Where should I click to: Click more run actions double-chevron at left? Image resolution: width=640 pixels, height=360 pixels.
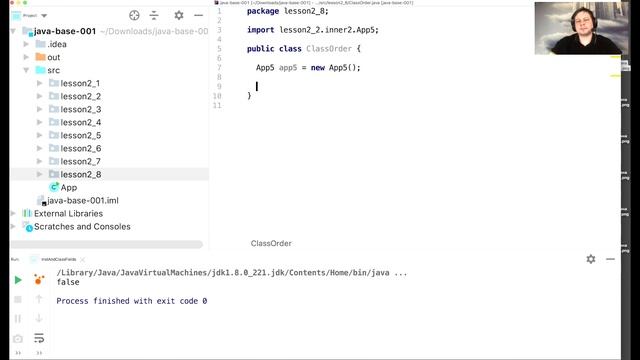coord(18,353)
